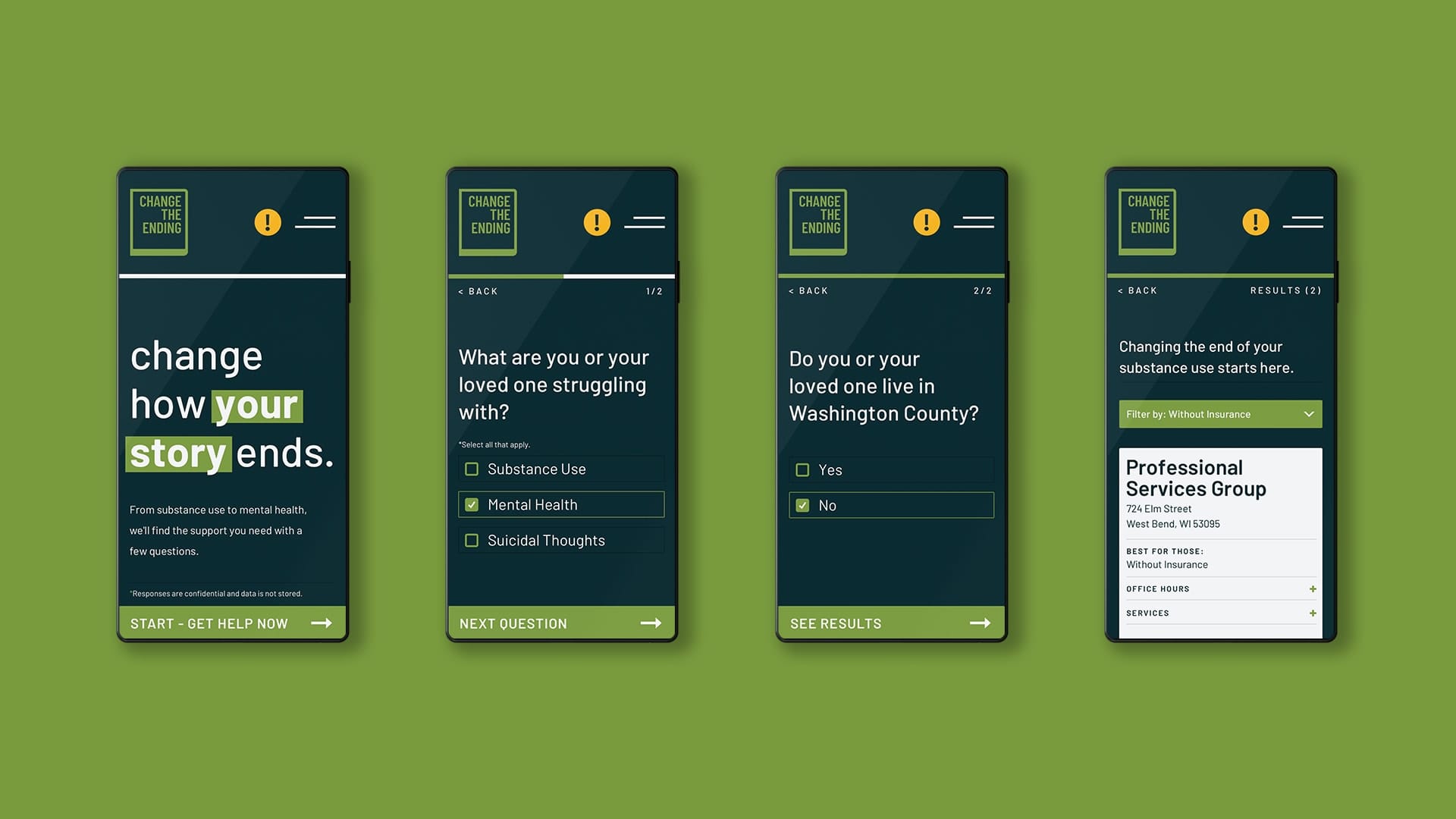Click the See Results button
Screen dimensions: 1456x819
coord(889,623)
